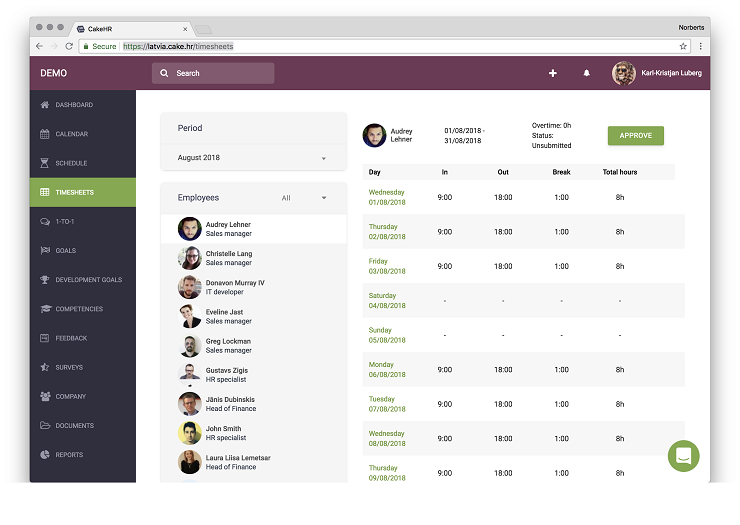Select the Reports sidebar item
Screen dimensions: 740x525
69,455
